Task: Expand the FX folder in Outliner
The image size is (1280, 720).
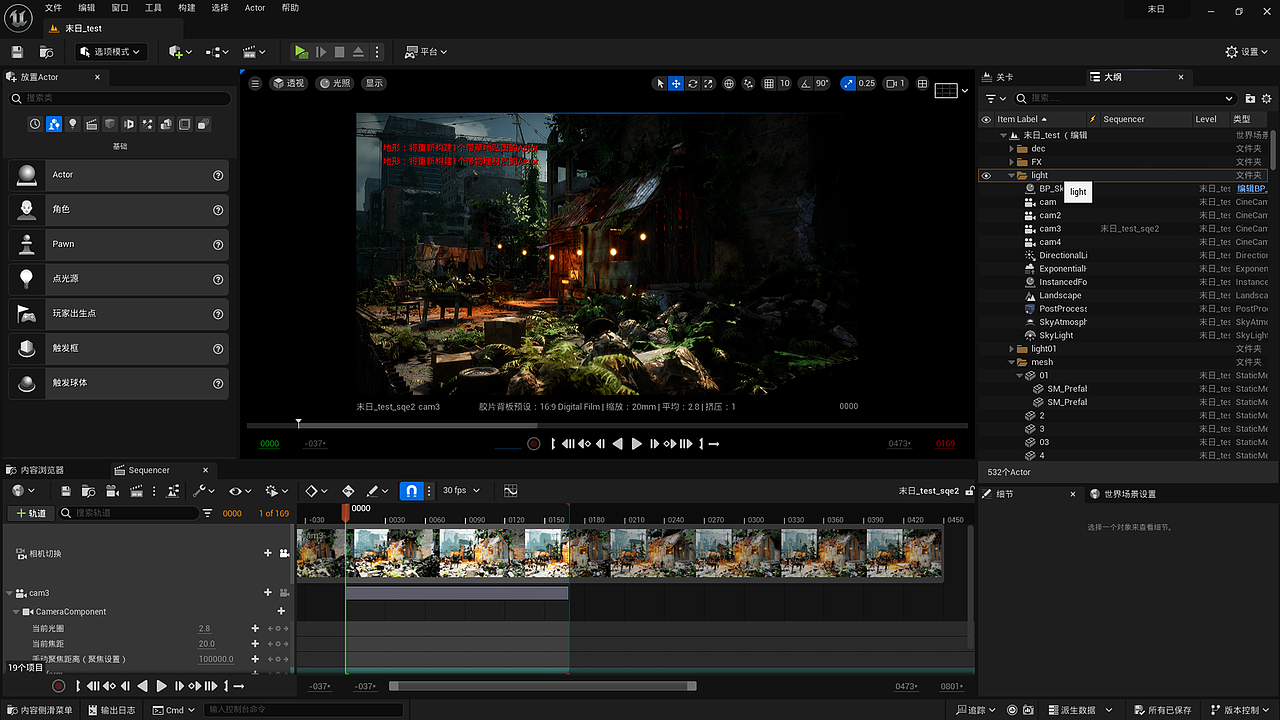Action: (x=1011, y=162)
